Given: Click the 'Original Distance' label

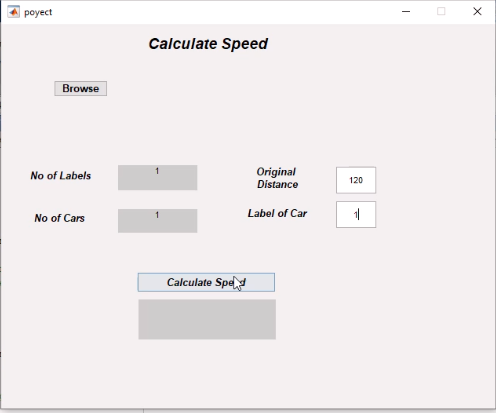Looking at the screenshot, I should (277, 178).
